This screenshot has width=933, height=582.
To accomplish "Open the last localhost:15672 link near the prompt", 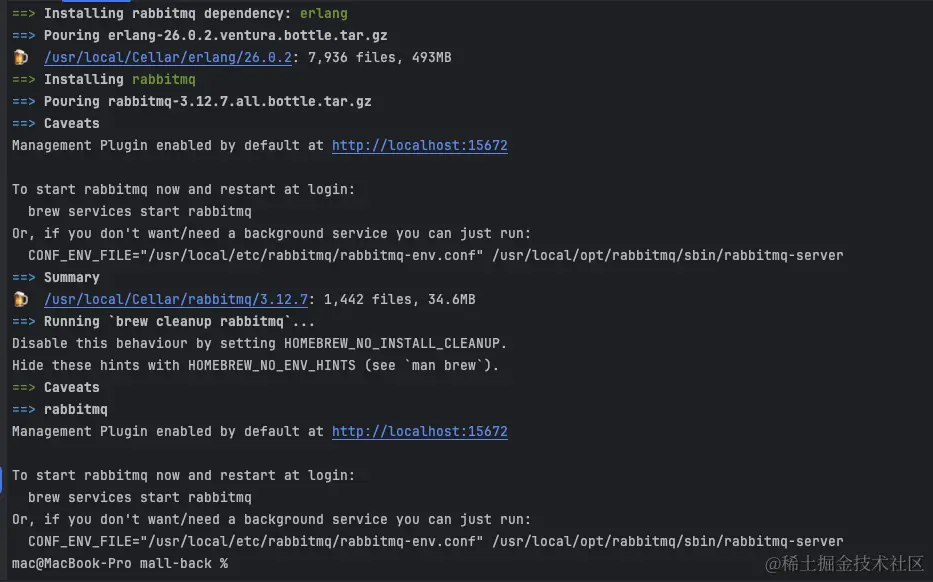I will [x=419, y=431].
